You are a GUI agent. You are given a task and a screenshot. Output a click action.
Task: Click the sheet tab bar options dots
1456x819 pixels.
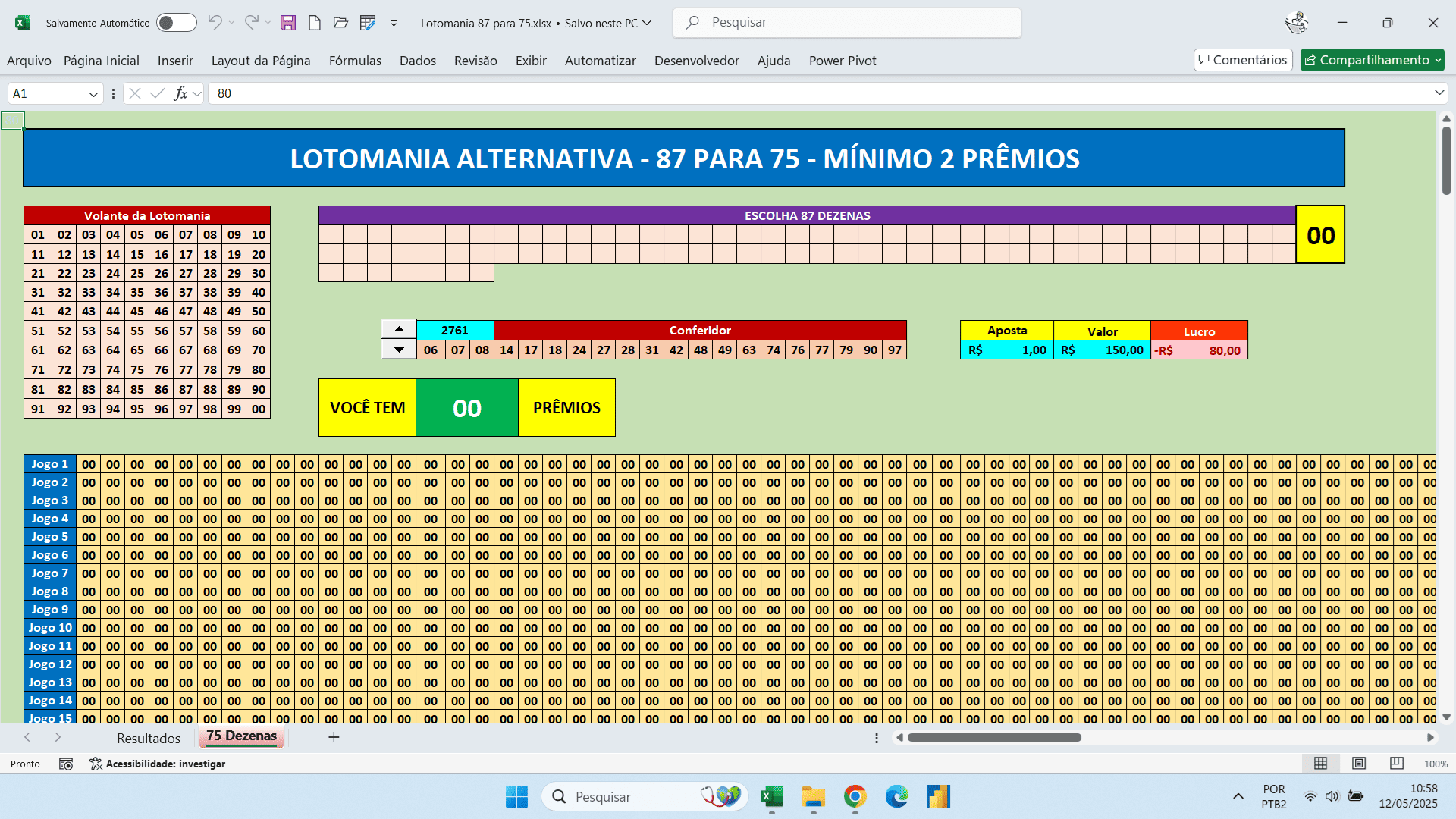pyautogui.click(x=877, y=738)
